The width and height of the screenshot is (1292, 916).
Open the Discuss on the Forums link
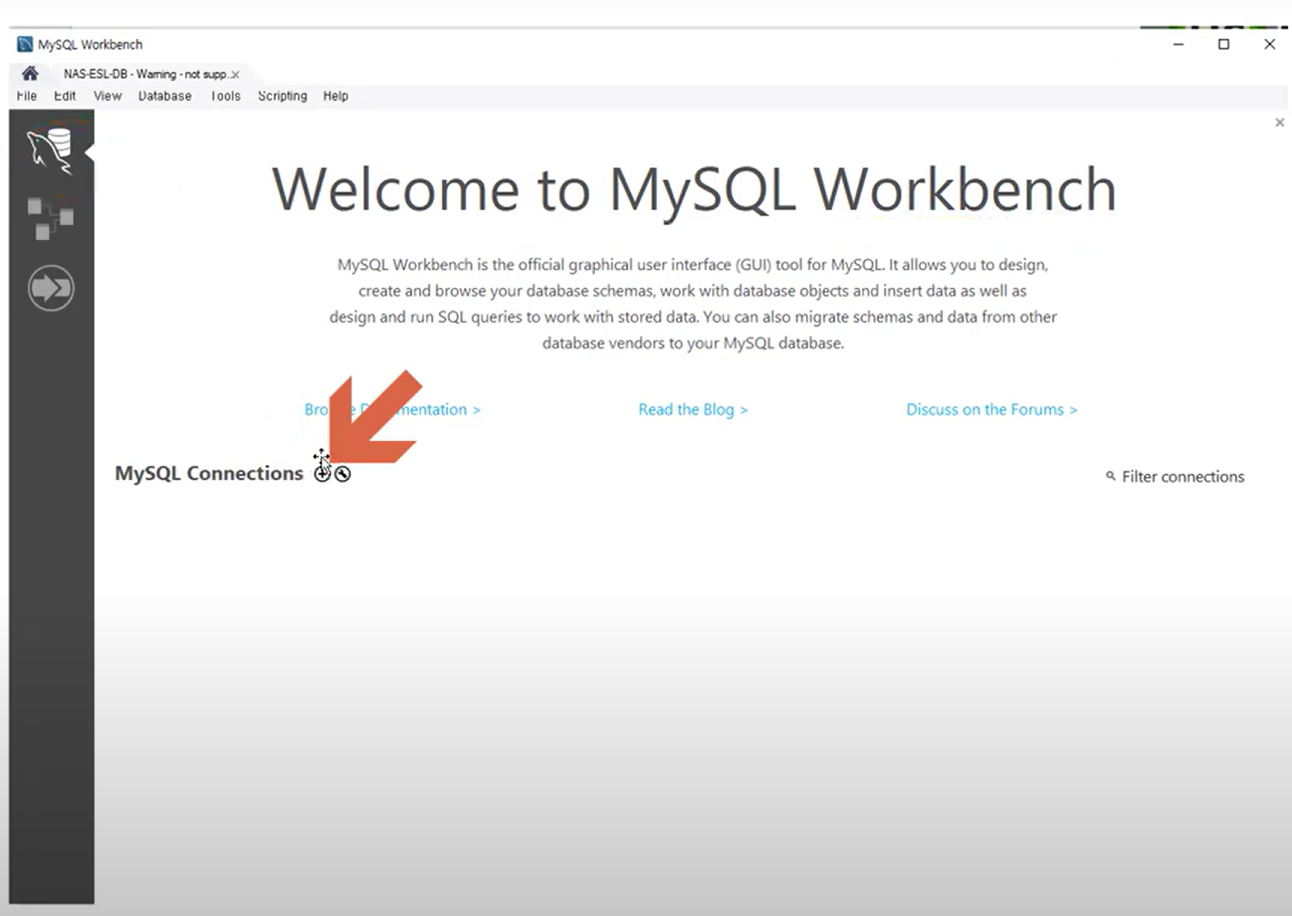[x=992, y=409]
